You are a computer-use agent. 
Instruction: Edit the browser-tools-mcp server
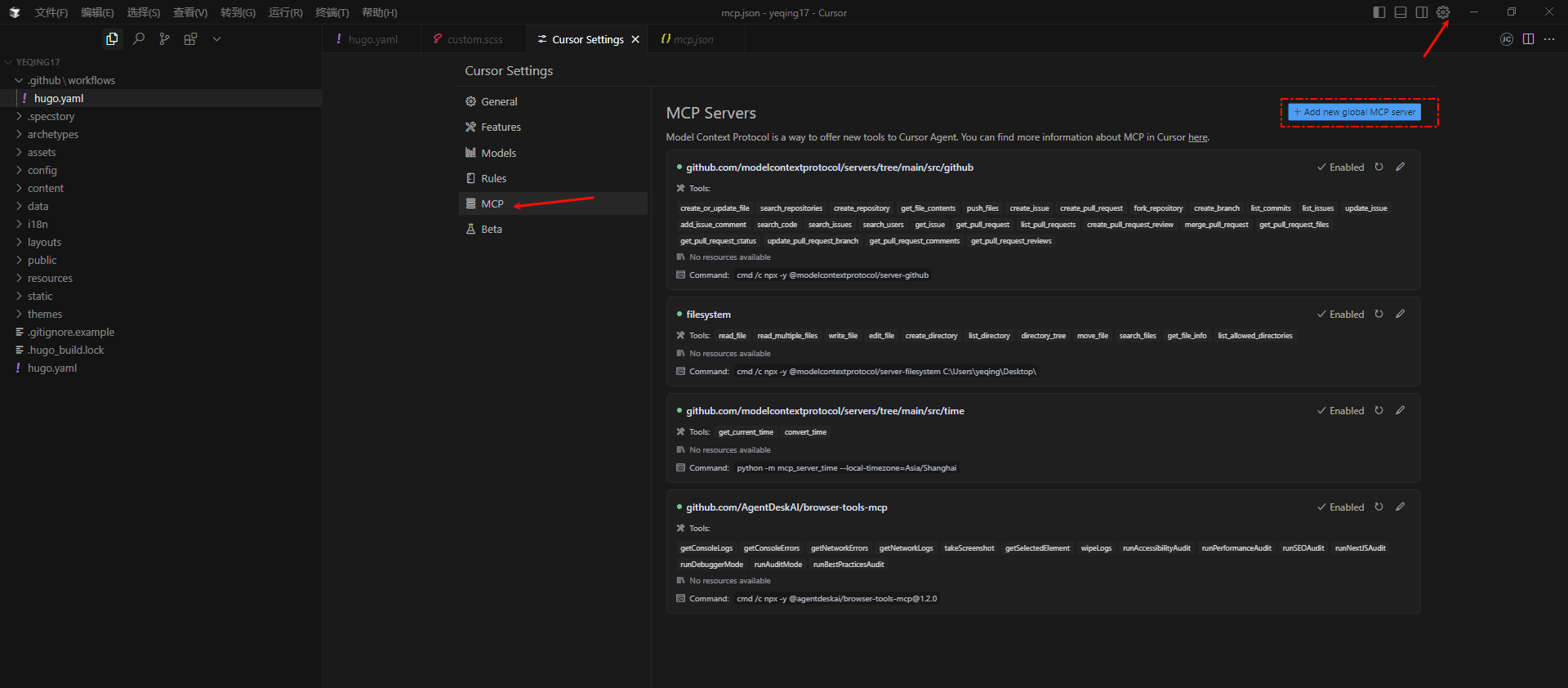(x=1400, y=507)
